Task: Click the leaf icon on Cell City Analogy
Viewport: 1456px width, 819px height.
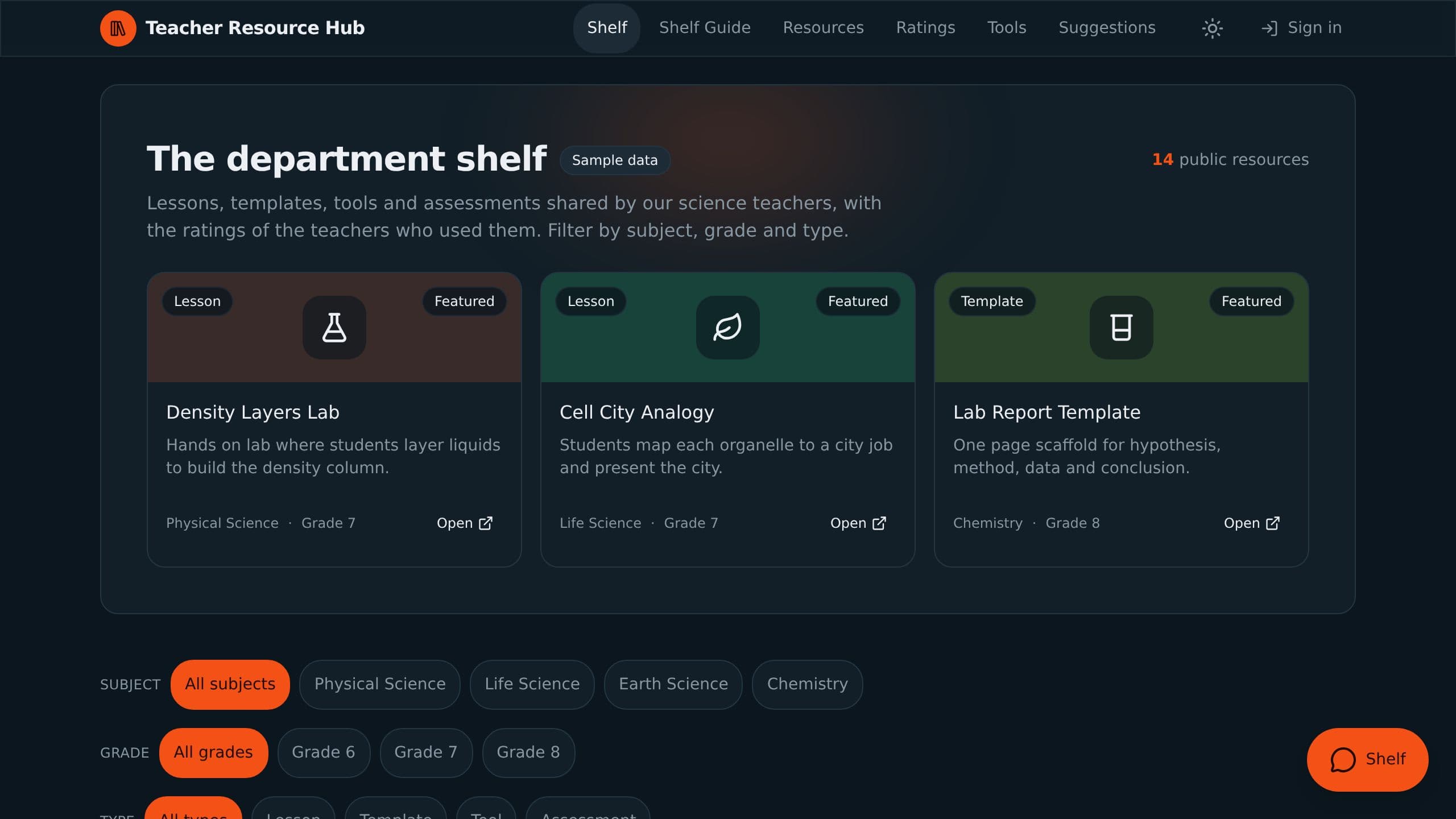Action: click(x=727, y=327)
